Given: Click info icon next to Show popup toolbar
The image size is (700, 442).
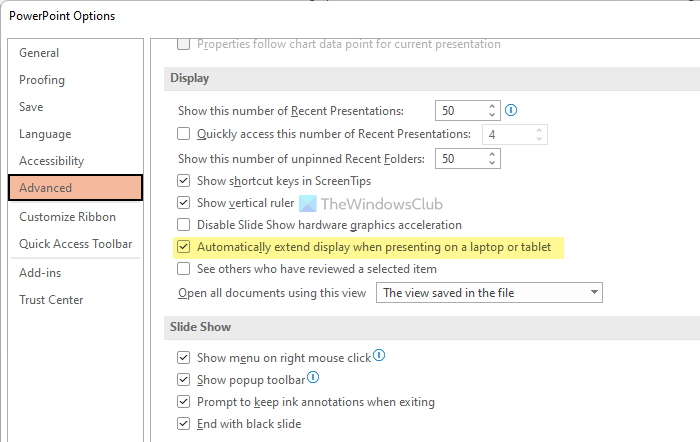Looking at the screenshot, I should click(314, 378).
